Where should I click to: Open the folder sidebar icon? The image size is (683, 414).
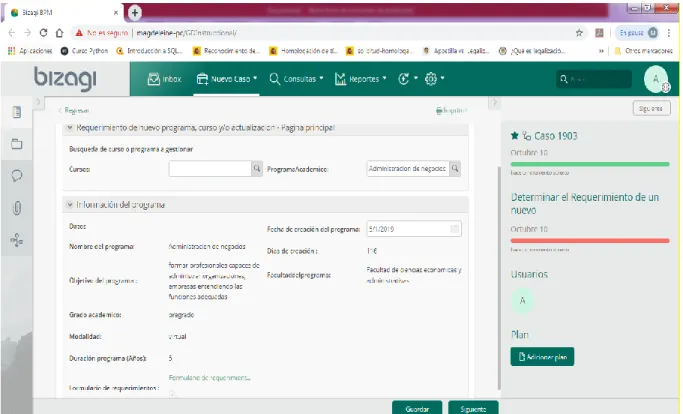click(17, 144)
